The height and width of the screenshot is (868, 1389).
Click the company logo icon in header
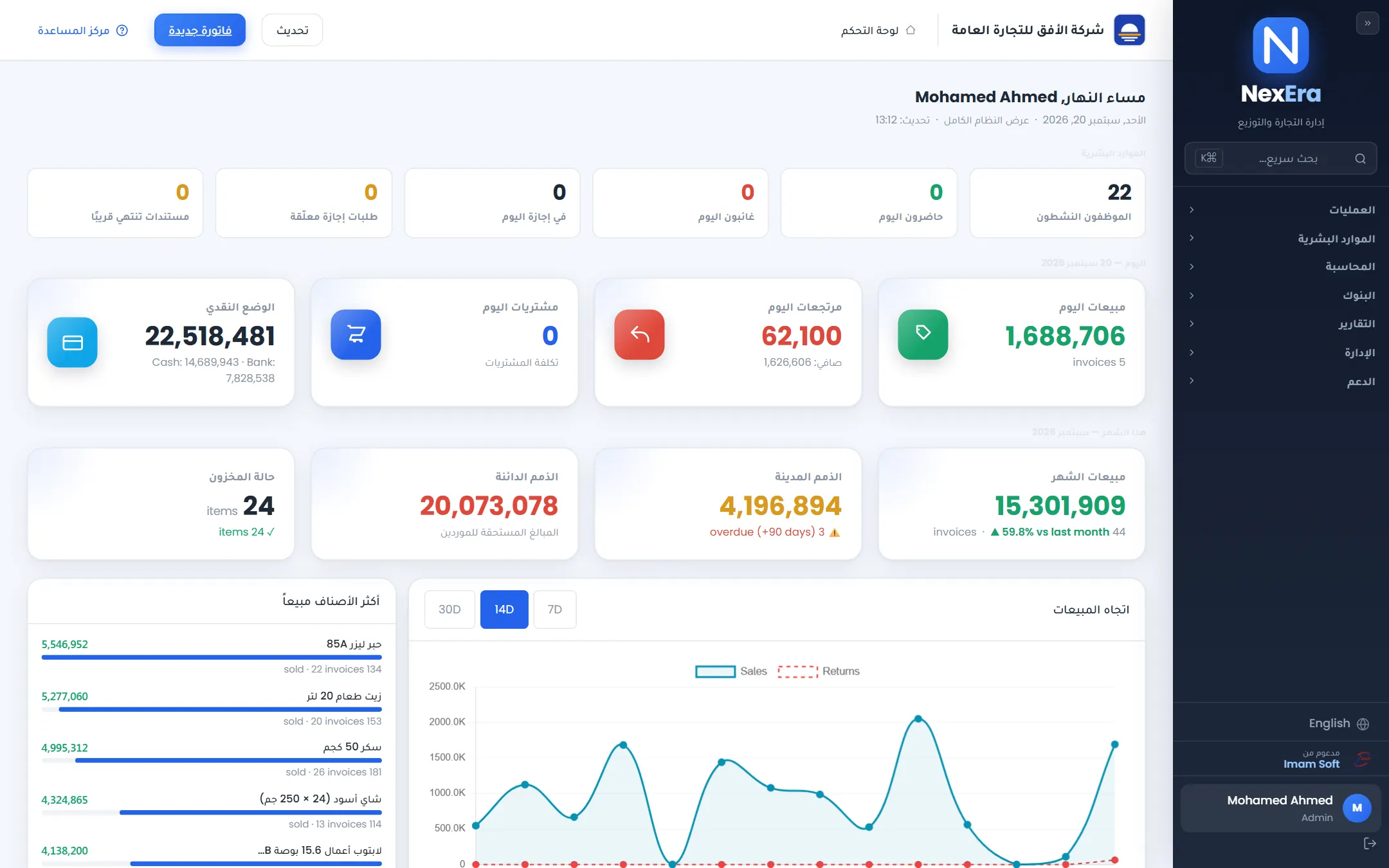[x=1129, y=30]
